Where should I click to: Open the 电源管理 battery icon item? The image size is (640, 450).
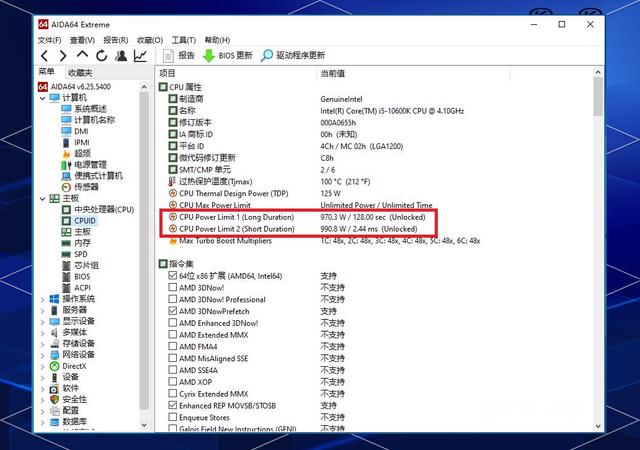pos(84,165)
